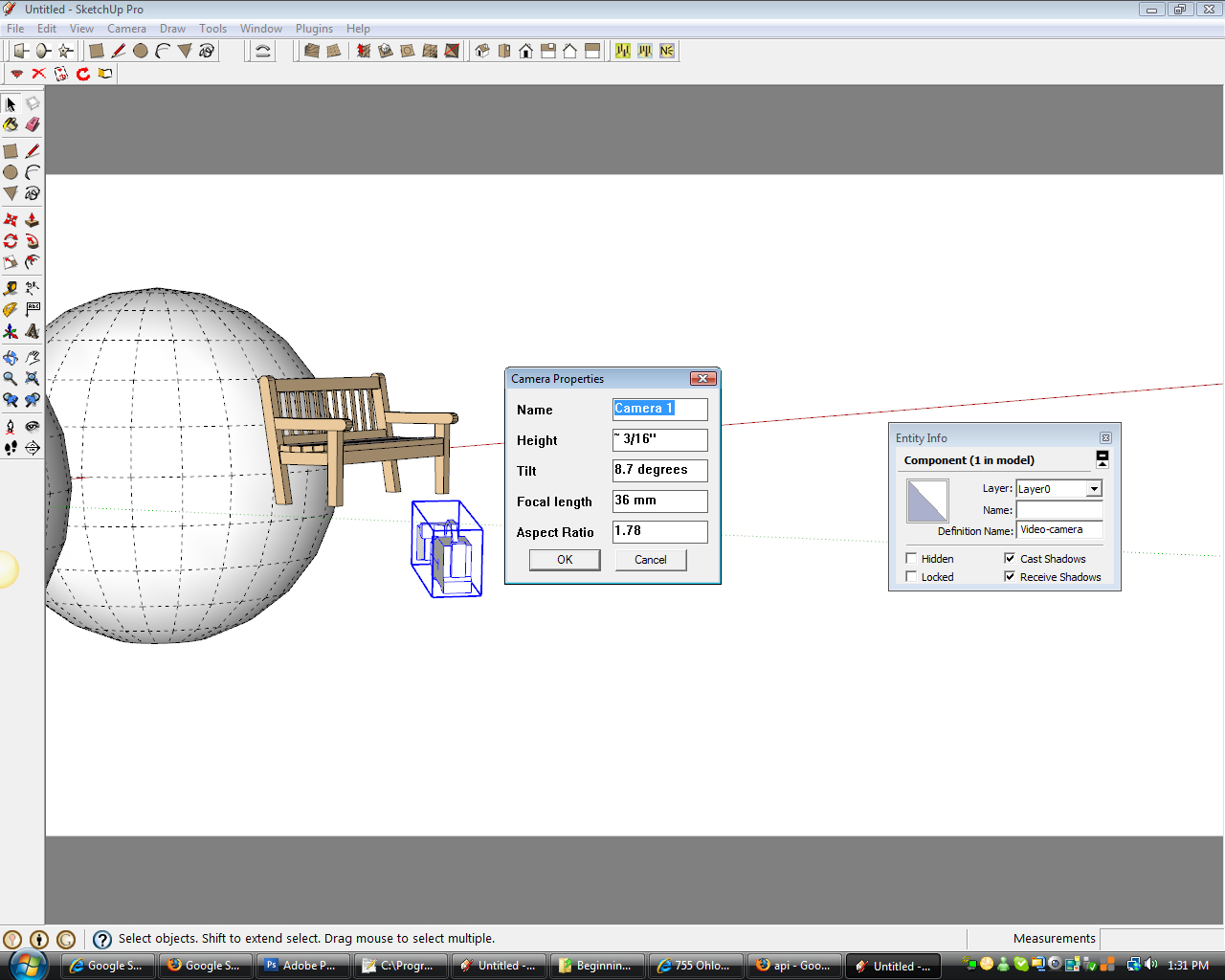Click the red circular arrow toolbar icon
1225x980 pixels.
tap(83, 74)
